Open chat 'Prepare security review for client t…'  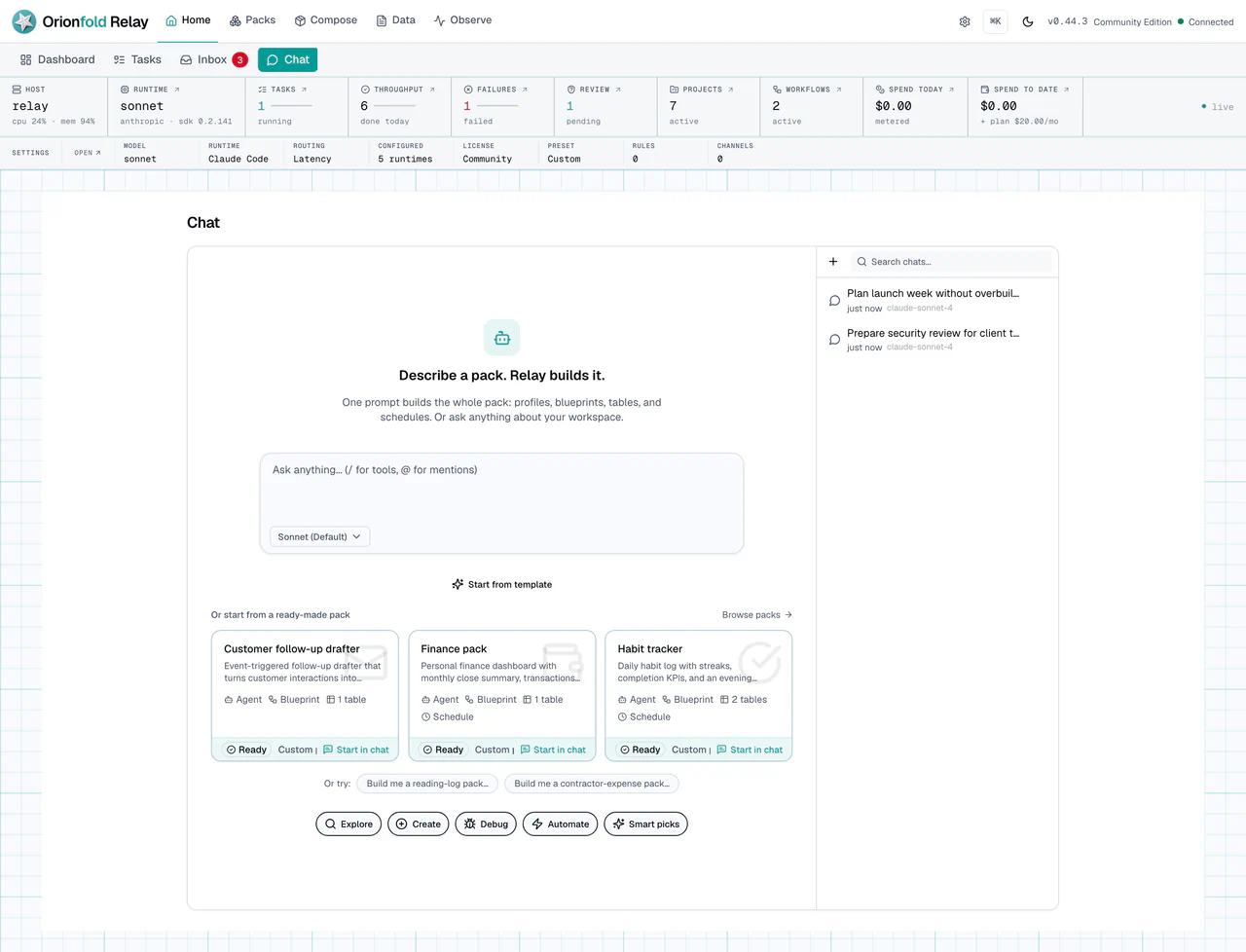click(936, 340)
